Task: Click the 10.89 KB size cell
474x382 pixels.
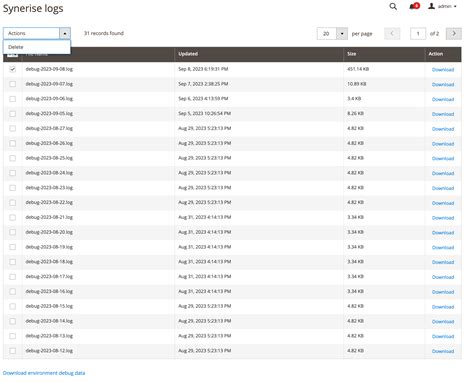Action: 357,84
